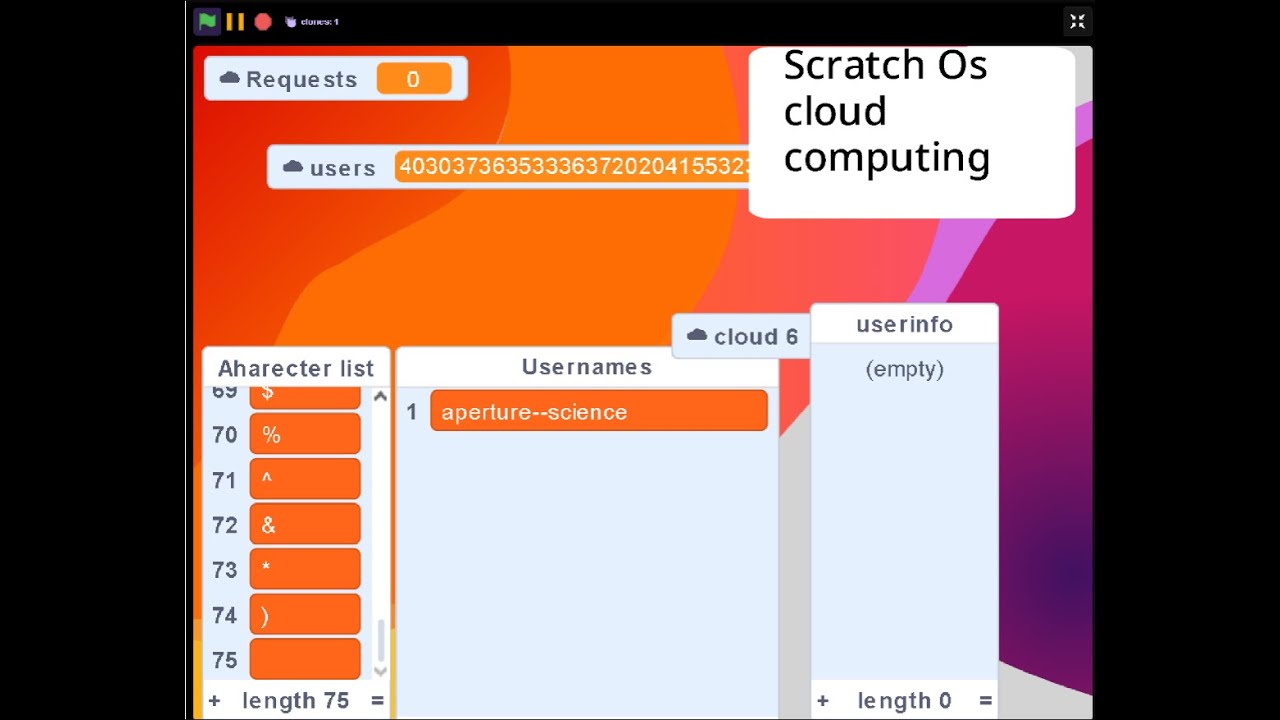Screen dimensions: 1280x720
Task: Pause the project with the yellow pause button
Action: [x=235, y=21]
